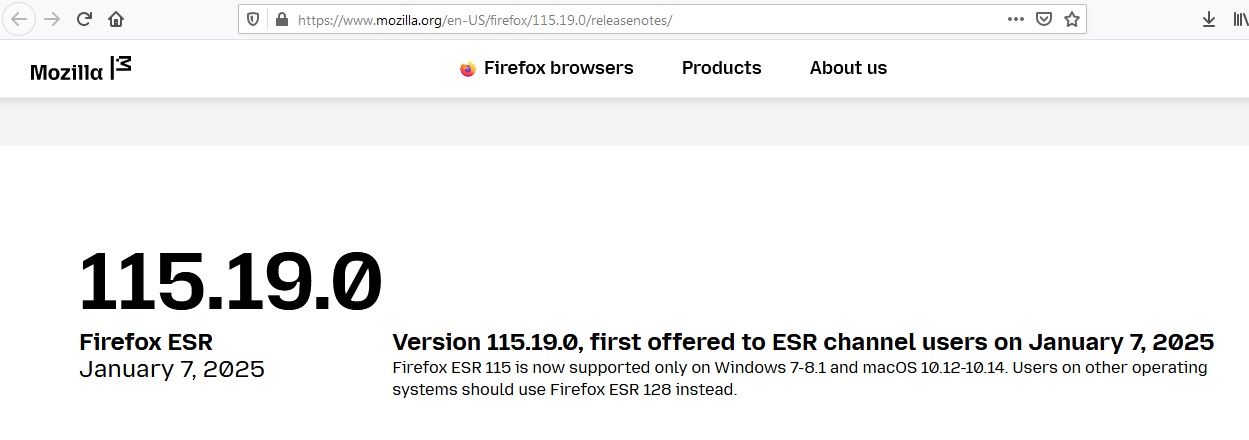The width and height of the screenshot is (1249, 440).
Task: Click the Firefox flame icon in navigation
Action: (467, 69)
